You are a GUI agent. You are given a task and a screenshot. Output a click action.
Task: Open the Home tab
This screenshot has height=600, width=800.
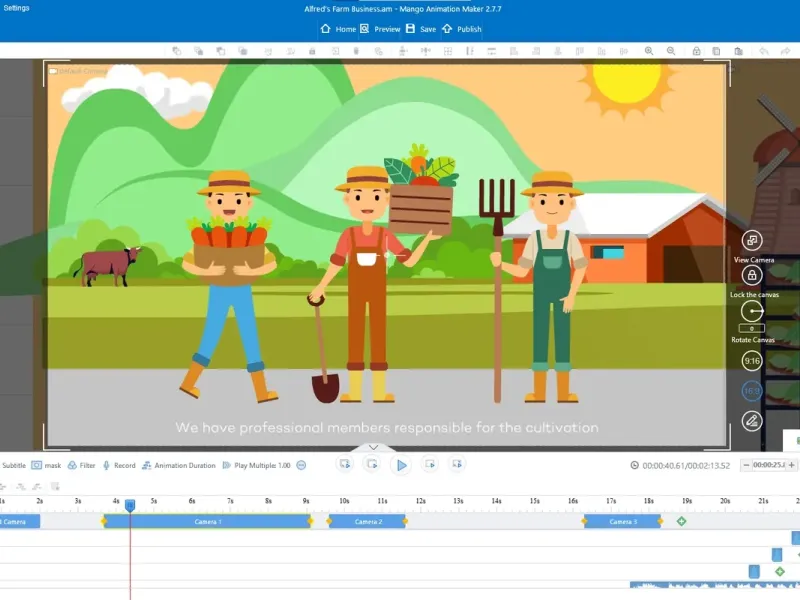(x=338, y=29)
